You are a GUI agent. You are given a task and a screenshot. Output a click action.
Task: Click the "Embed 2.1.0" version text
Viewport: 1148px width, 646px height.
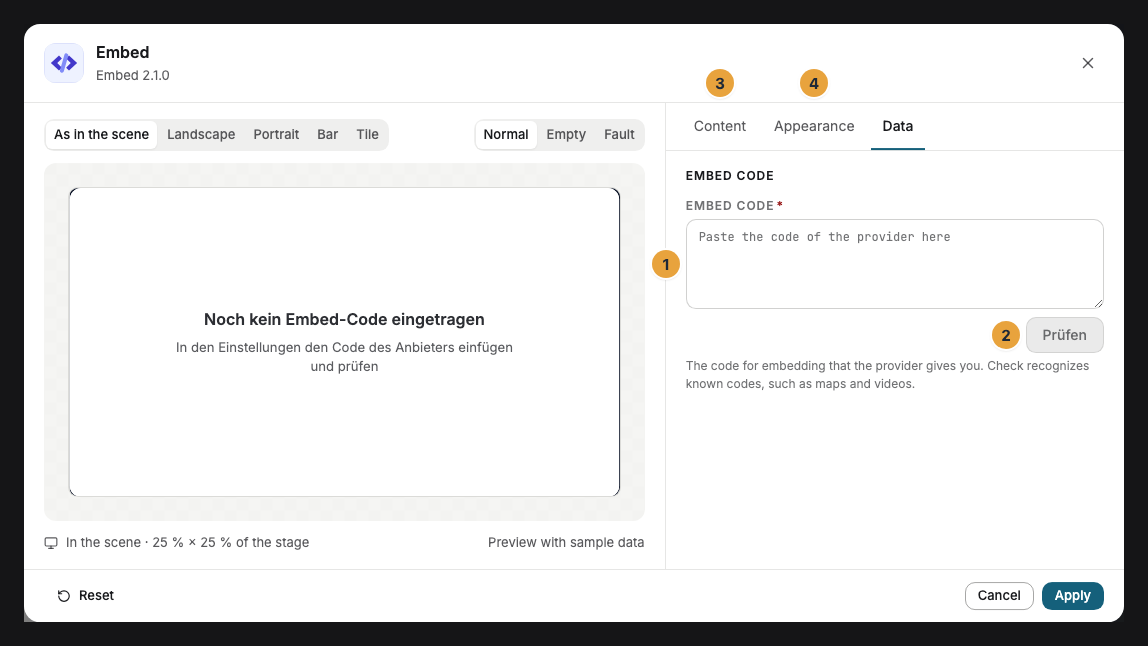(133, 75)
